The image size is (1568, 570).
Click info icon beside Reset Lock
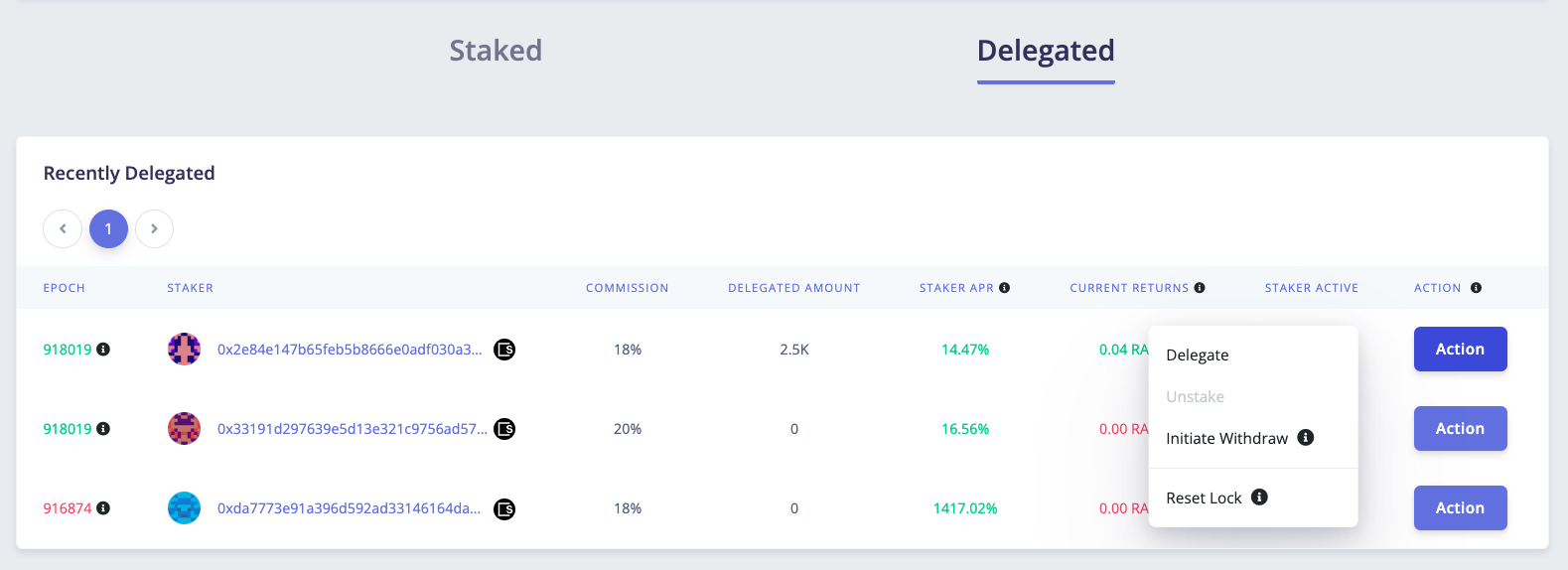1259,498
